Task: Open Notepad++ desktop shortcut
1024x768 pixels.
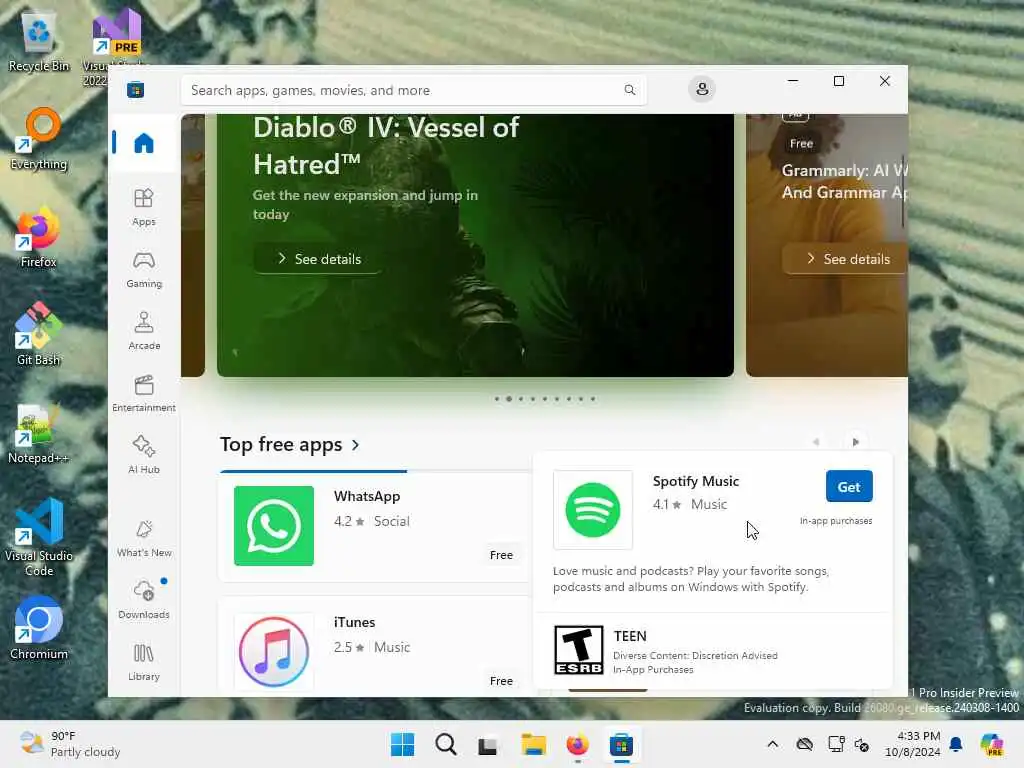Action: 39,433
